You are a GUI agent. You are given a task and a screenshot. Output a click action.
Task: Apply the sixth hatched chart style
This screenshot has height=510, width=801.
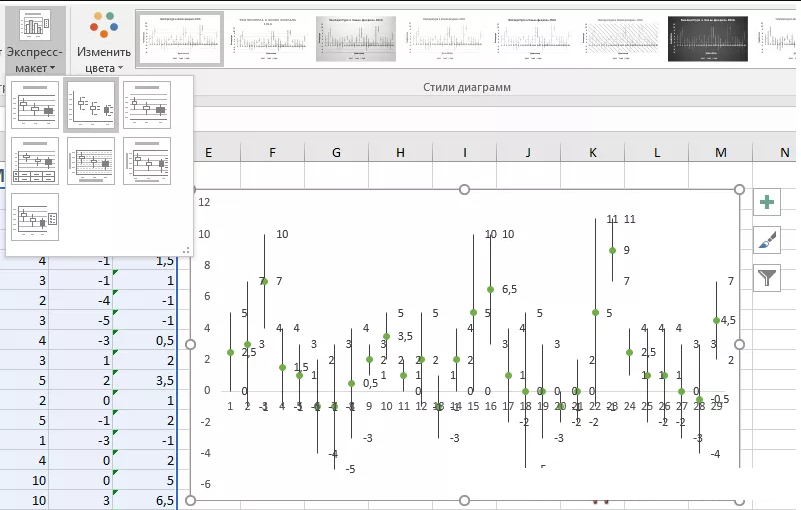620,39
